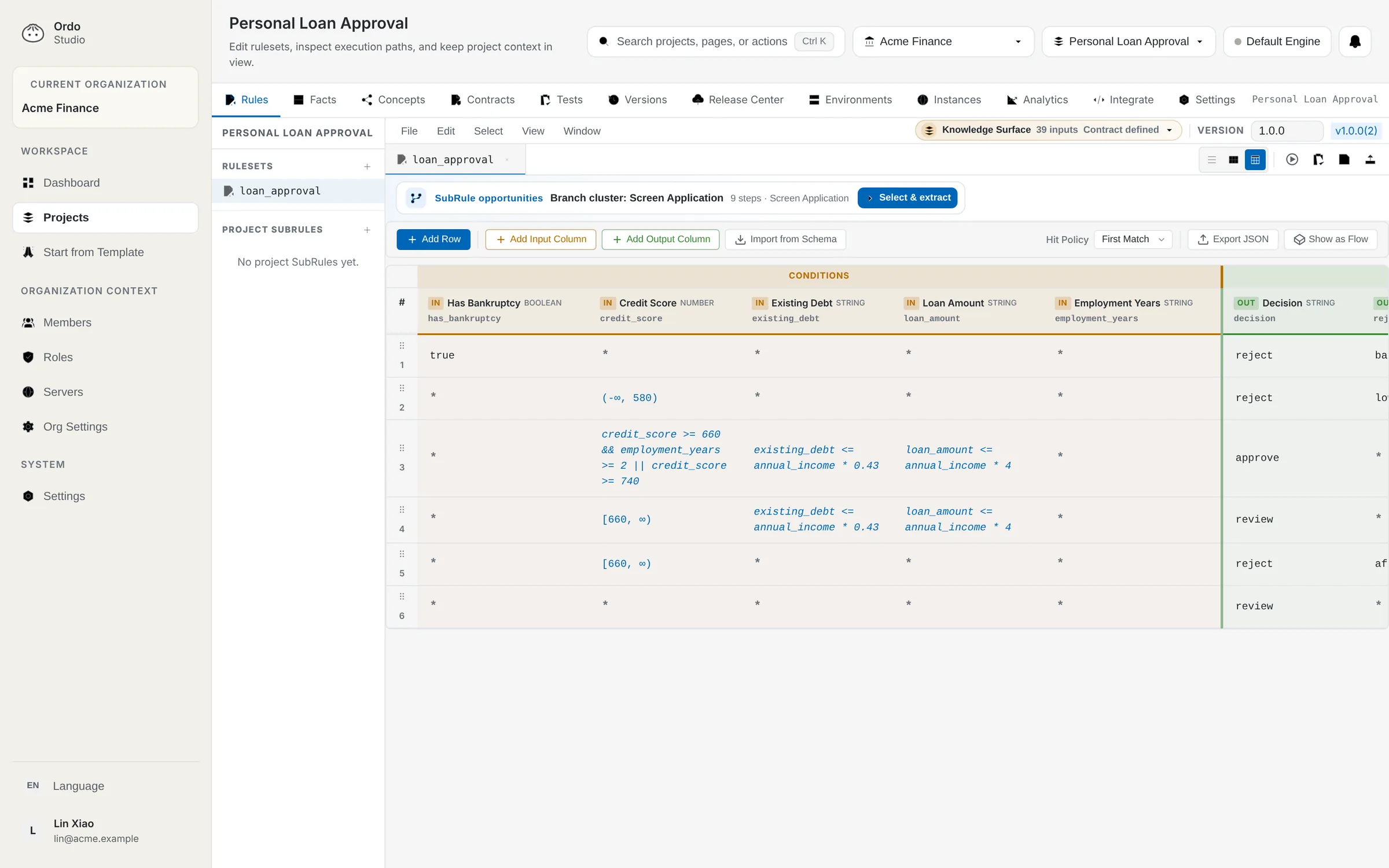Click the notification bell icon
The image size is (1389, 868).
click(x=1355, y=42)
